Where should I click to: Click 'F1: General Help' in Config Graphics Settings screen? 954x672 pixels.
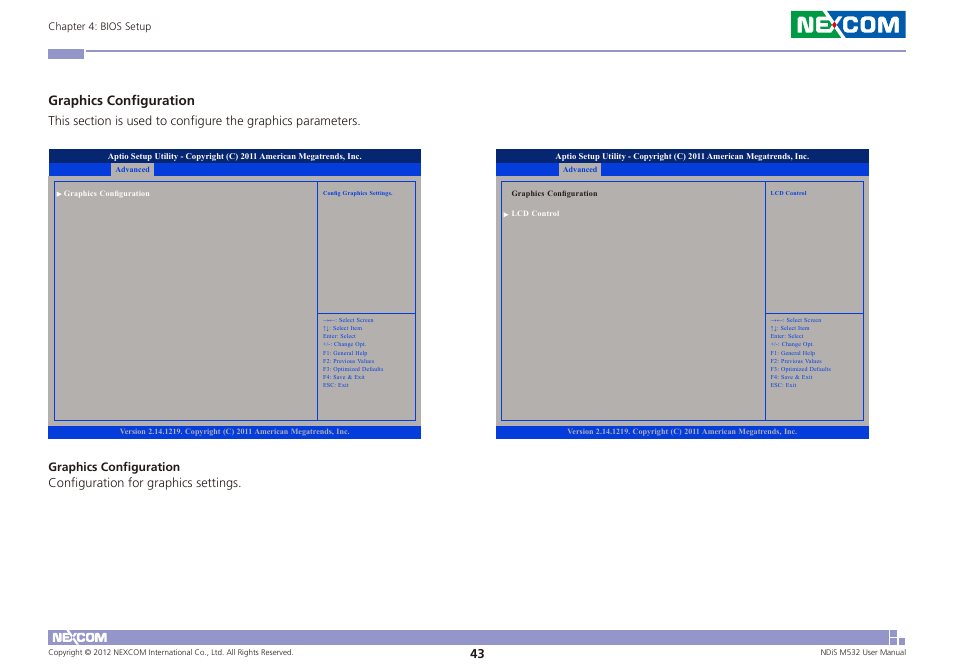(345, 353)
